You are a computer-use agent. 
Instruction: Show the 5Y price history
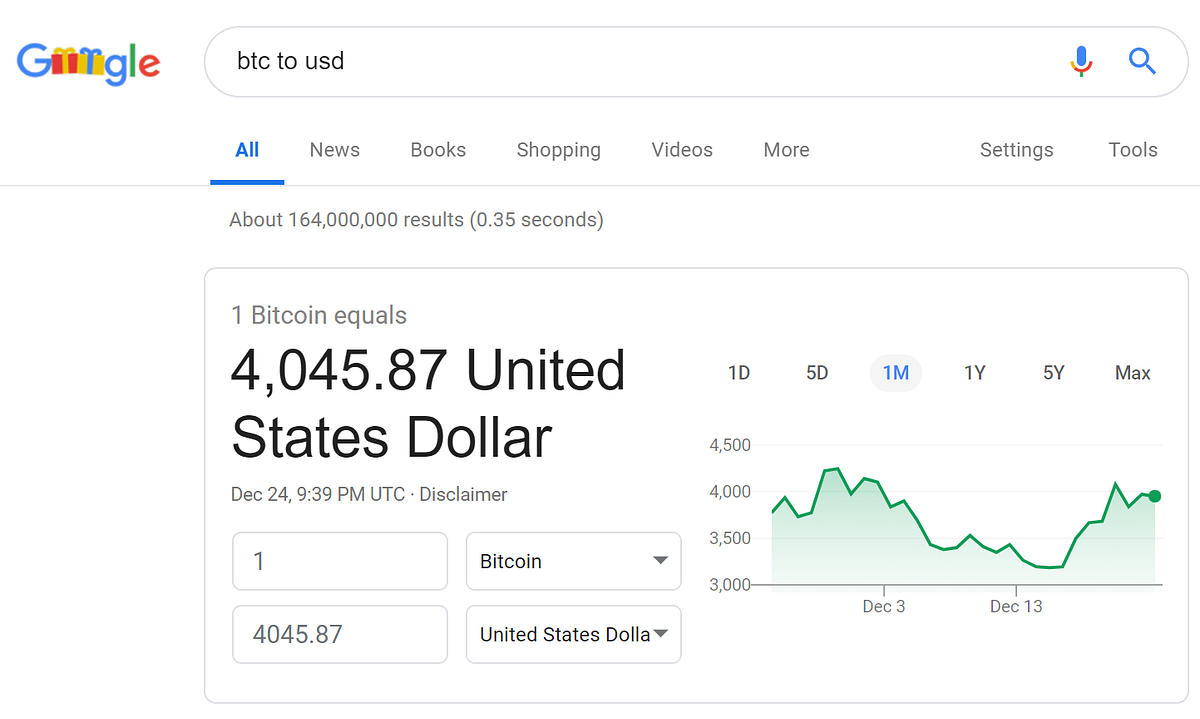tap(1054, 373)
